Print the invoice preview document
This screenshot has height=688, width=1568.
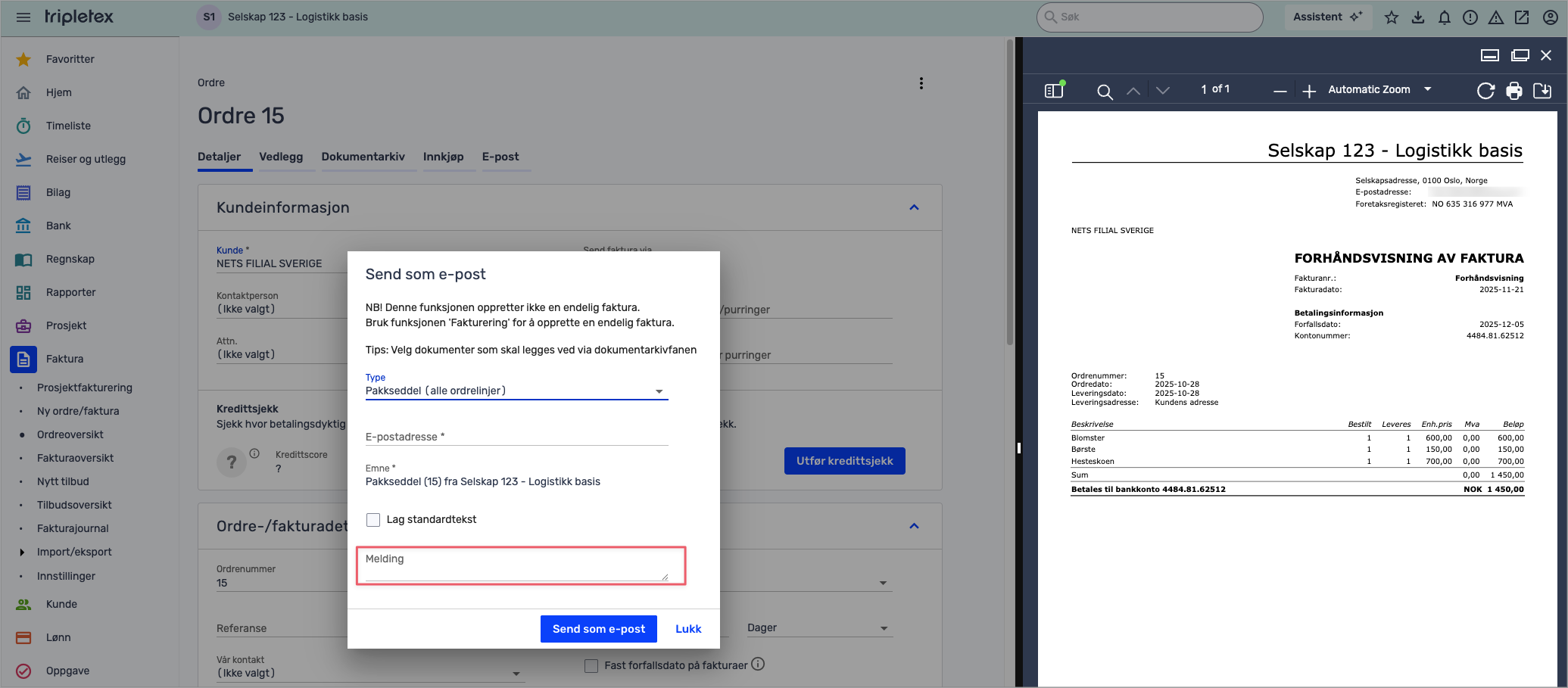[1513, 91]
